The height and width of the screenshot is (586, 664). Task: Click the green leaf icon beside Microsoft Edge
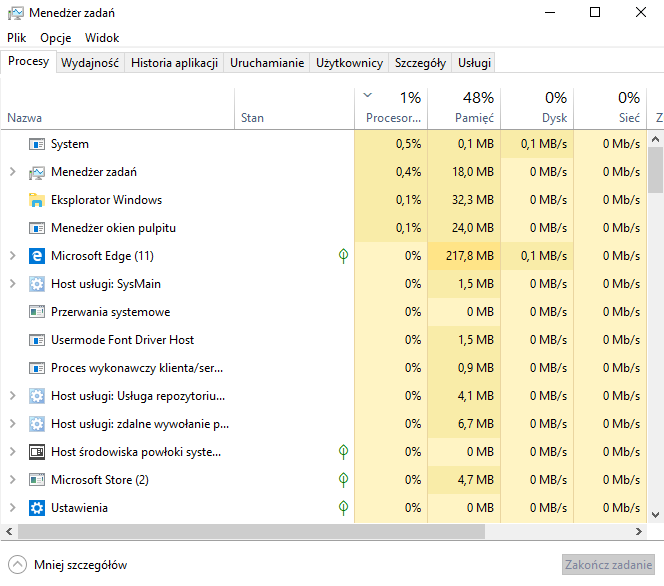[343, 256]
